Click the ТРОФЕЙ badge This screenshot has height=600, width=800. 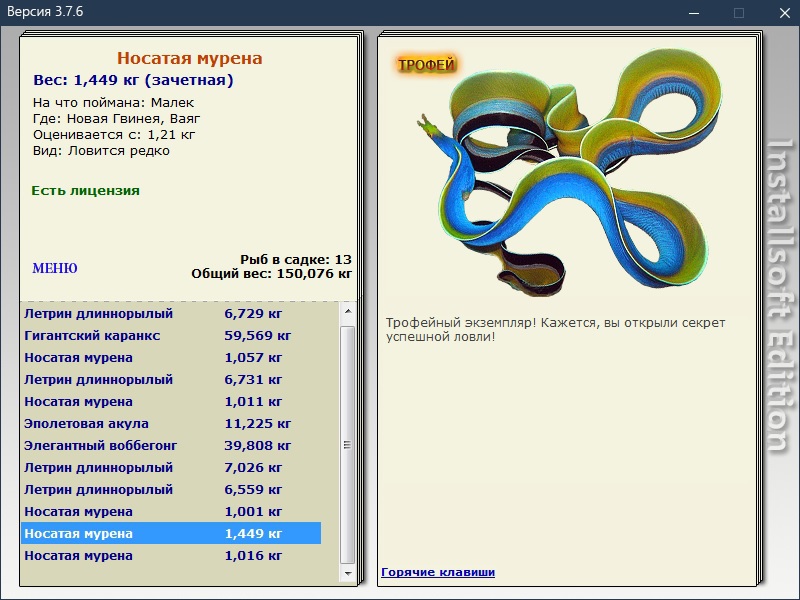(426, 65)
